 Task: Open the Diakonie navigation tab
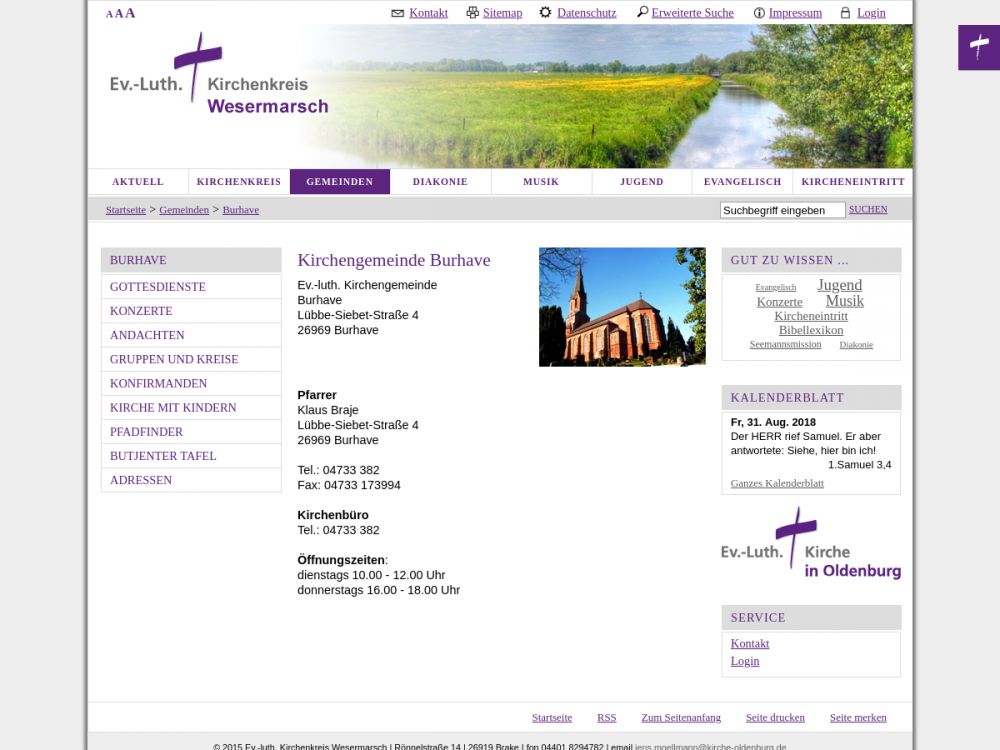point(440,182)
